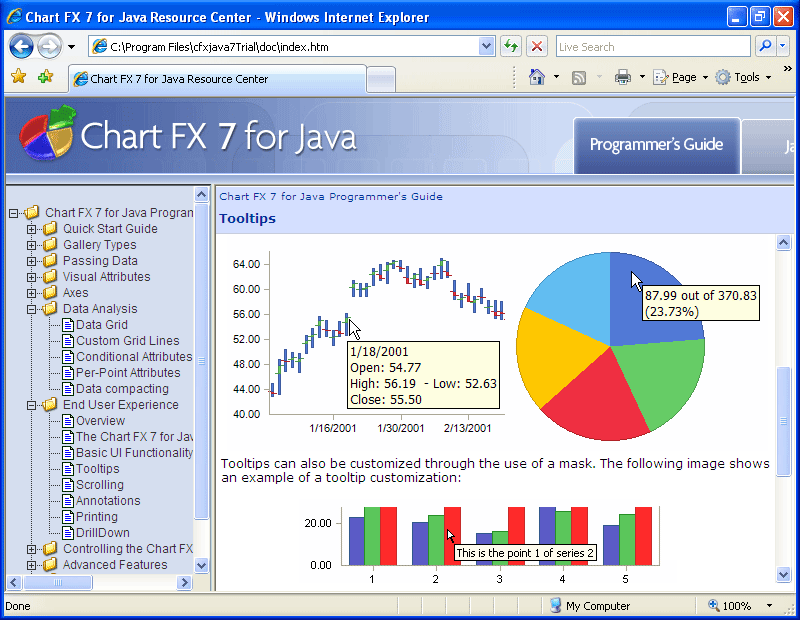This screenshot has width=800, height=620.
Task: Click the Gallery Types folder icon
Action: click(49, 244)
